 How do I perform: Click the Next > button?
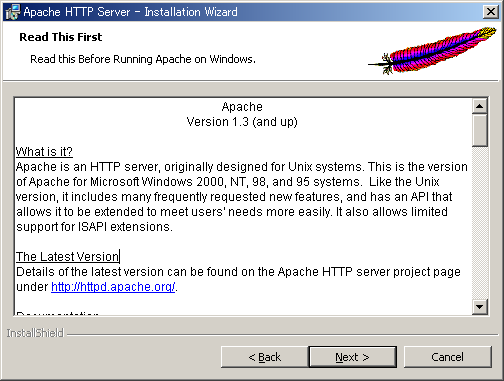pyautogui.click(x=353, y=357)
